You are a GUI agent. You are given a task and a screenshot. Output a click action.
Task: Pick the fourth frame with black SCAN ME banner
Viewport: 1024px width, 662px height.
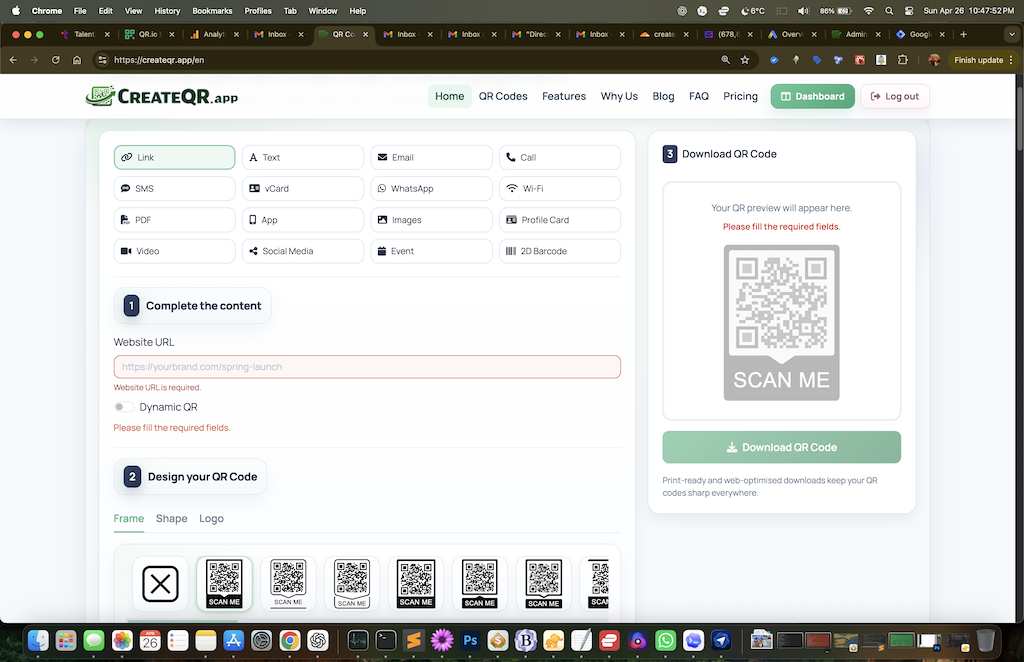point(416,584)
